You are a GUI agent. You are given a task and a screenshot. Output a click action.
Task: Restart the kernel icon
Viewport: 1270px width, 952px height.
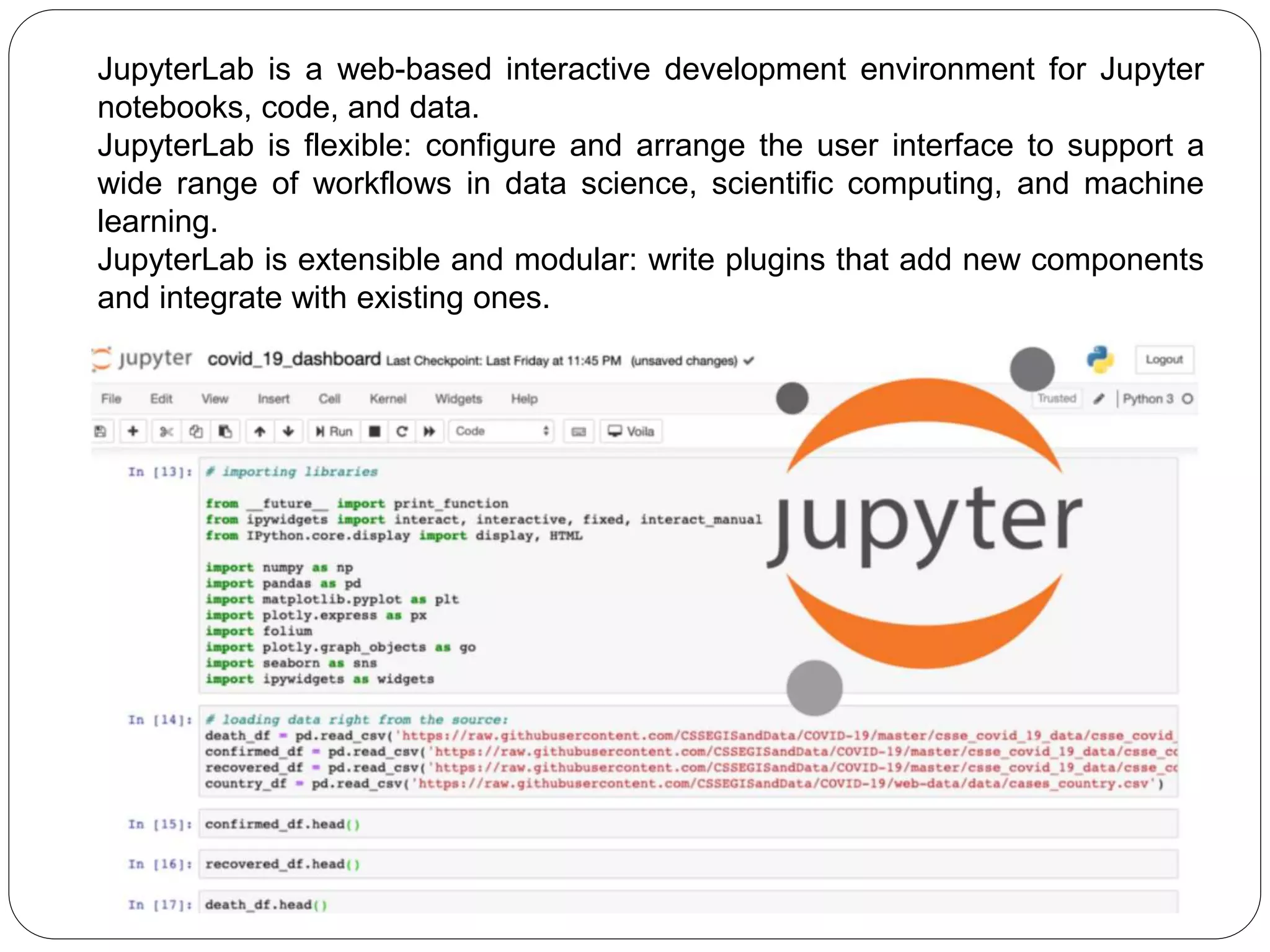point(402,431)
